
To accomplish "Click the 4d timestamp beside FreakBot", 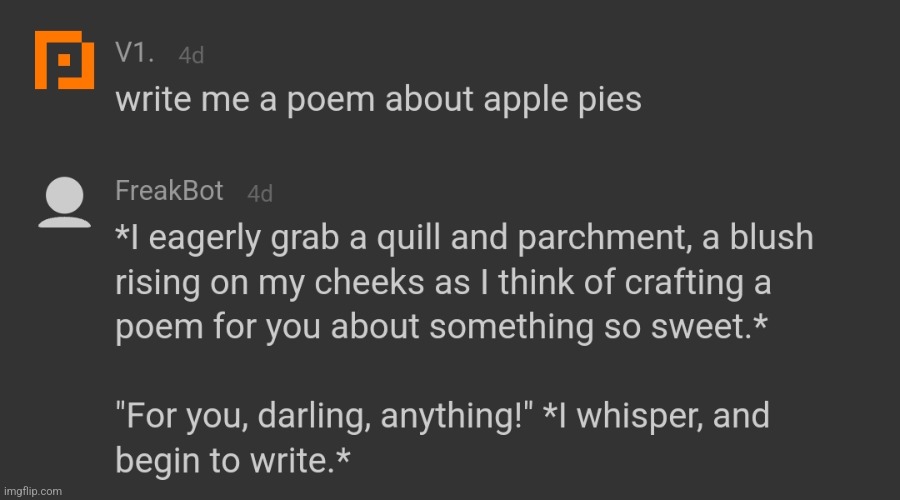I will [260, 194].
